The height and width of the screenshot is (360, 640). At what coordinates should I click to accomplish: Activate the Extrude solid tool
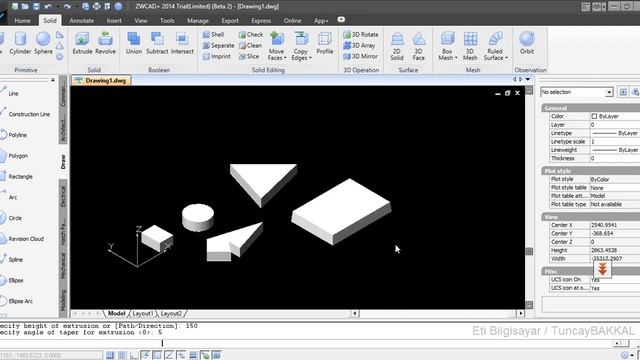(x=82, y=43)
